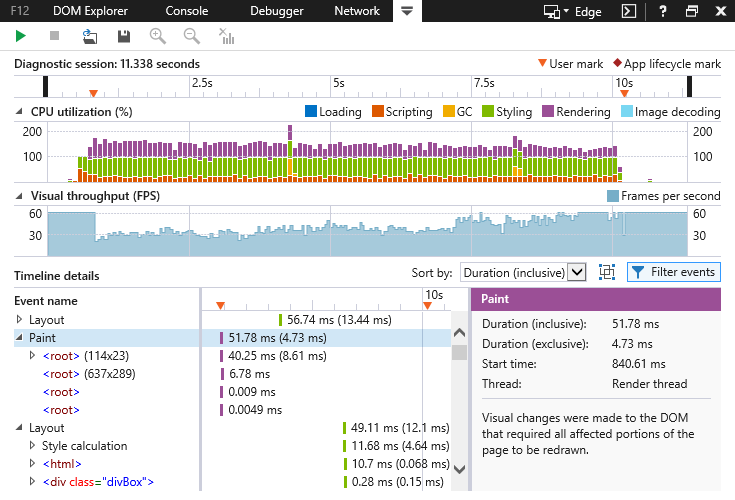Viewport: 735px width, 500px height.
Task: Click the zoom out magnifier icon
Action: (191, 36)
